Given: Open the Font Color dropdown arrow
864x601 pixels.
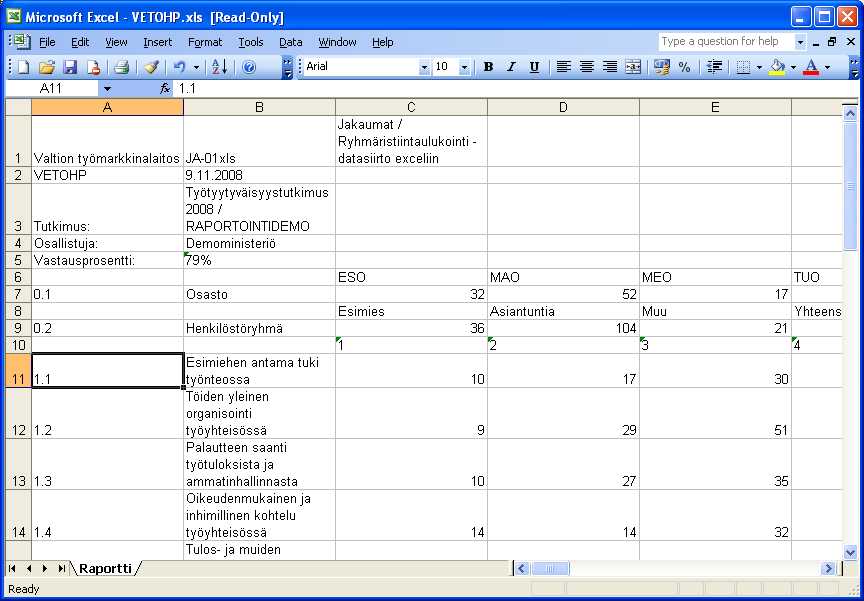Looking at the screenshot, I should 827,67.
